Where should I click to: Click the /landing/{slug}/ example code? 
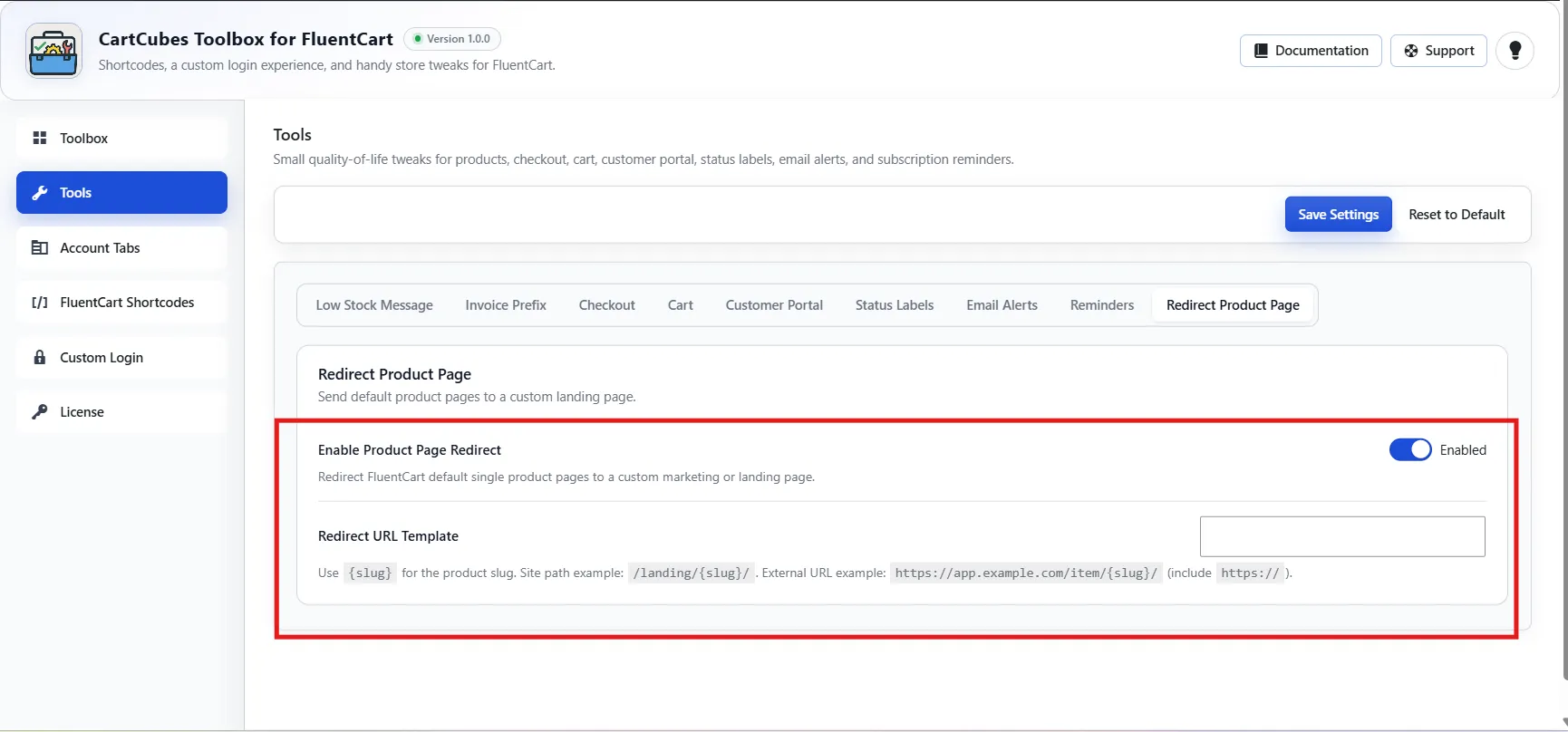[x=692, y=573]
